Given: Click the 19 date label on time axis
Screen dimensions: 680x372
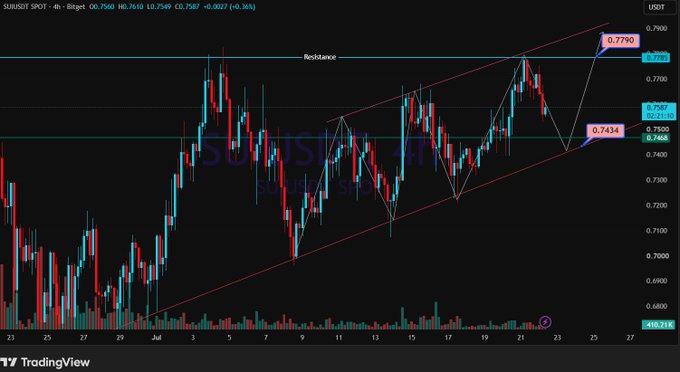Looking at the screenshot, I should (484, 337).
